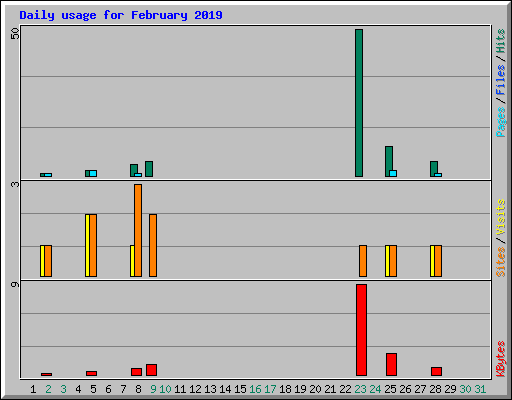Click the large red KBytes bar on day 23
The width and height of the screenshot is (512, 400).
[x=361, y=330]
